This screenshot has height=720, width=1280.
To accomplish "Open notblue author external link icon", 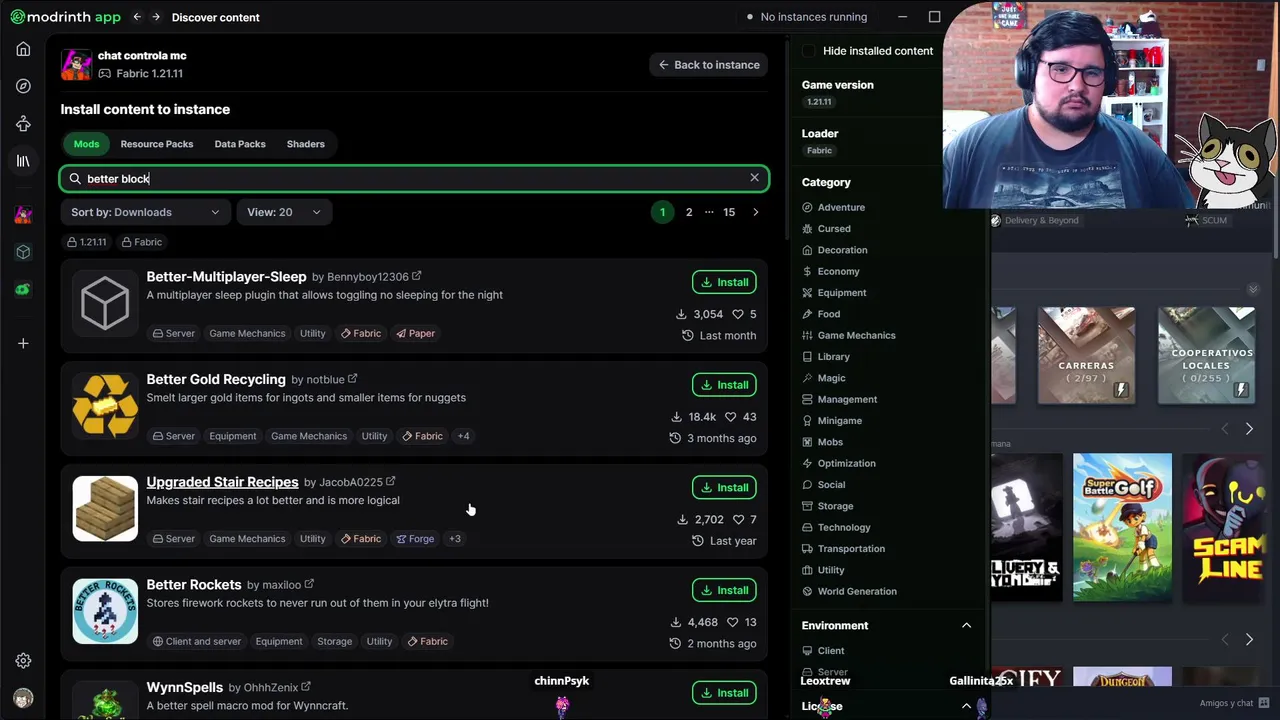I will [352, 379].
